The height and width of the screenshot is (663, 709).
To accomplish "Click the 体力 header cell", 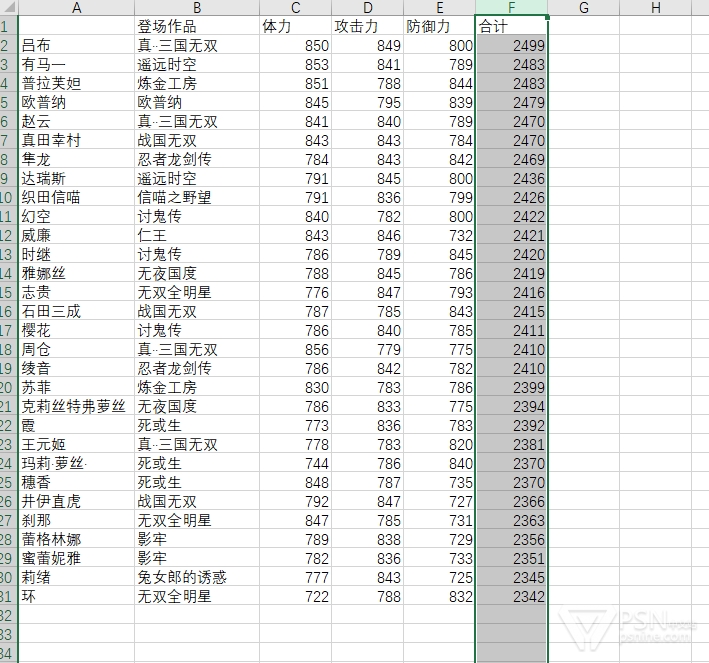I will [295, 26].
